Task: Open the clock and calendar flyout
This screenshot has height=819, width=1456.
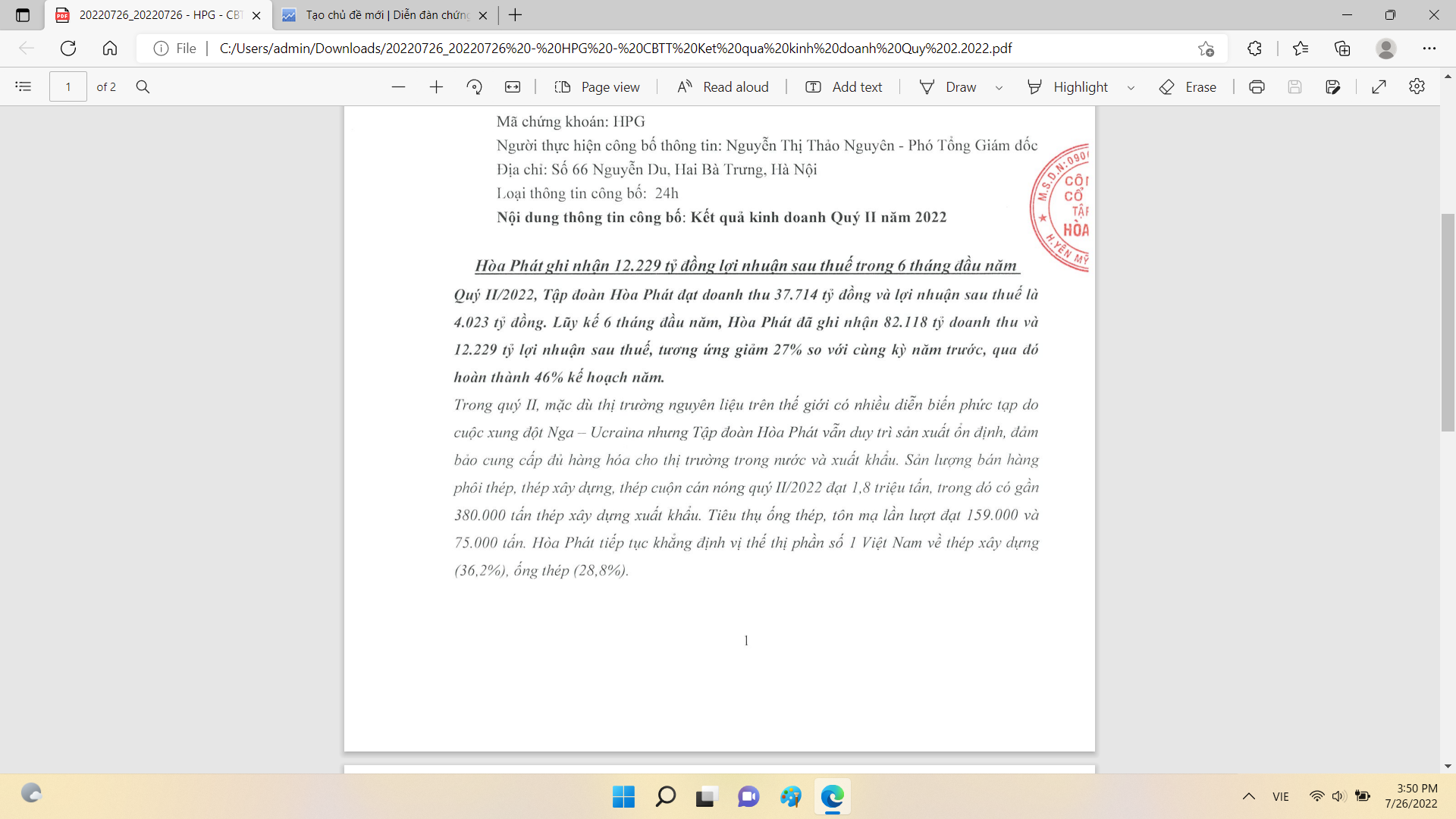Action: (1411, 796)
